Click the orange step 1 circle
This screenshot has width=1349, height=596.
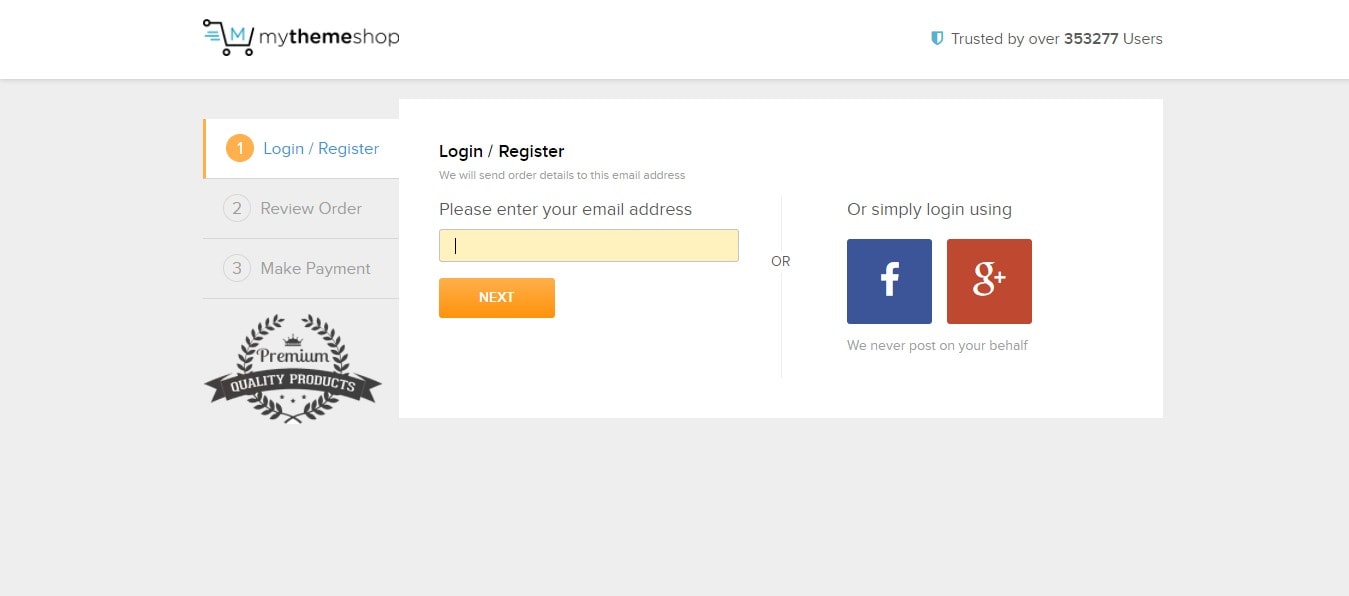[239, 148]
